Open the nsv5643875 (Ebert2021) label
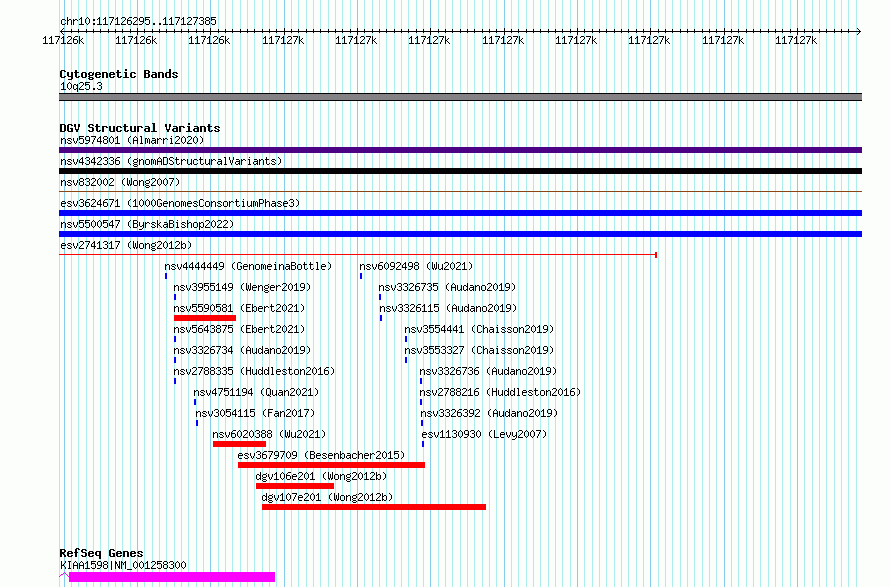The height and width of the screenshot is (587, 890). point(239,329)
